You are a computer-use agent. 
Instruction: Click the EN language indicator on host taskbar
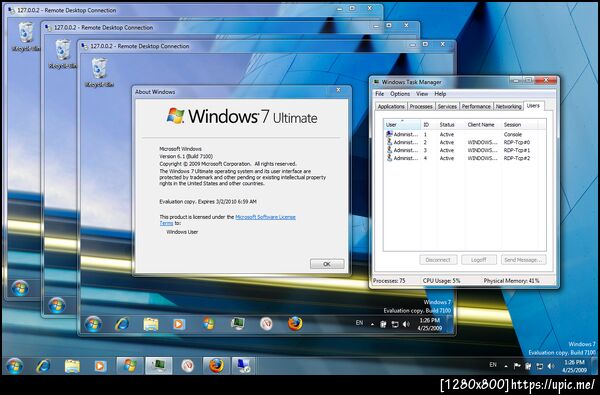coord(493,365)
